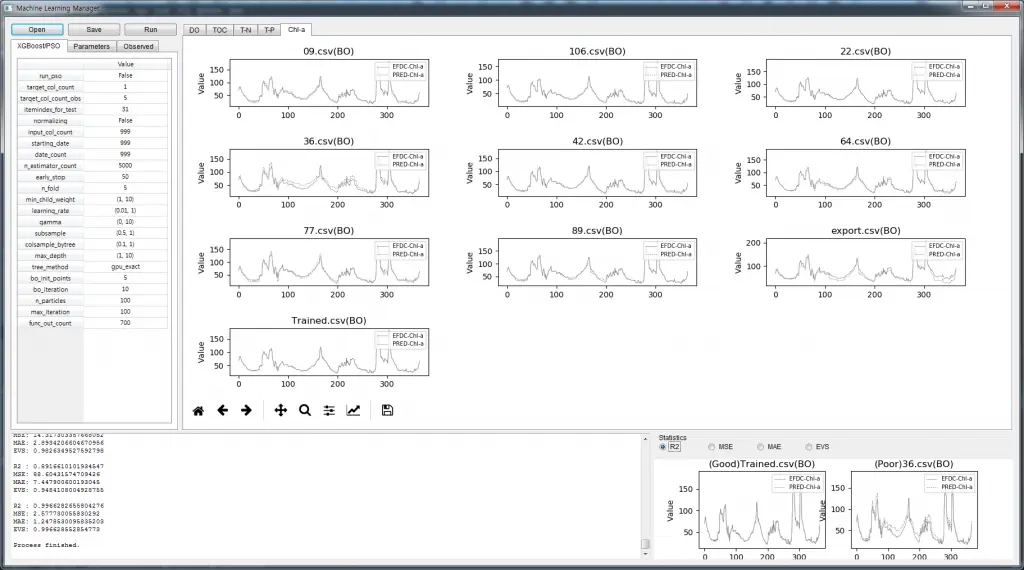Click the max_depth value cell
The image size is (1024, 570).
click(125, 255)
